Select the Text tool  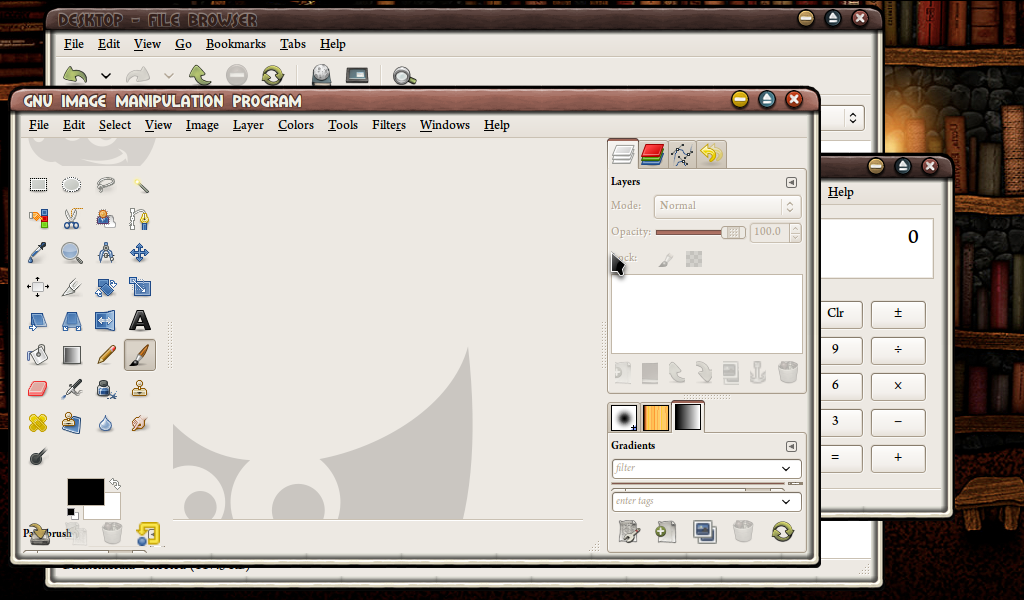click(140, 321)
